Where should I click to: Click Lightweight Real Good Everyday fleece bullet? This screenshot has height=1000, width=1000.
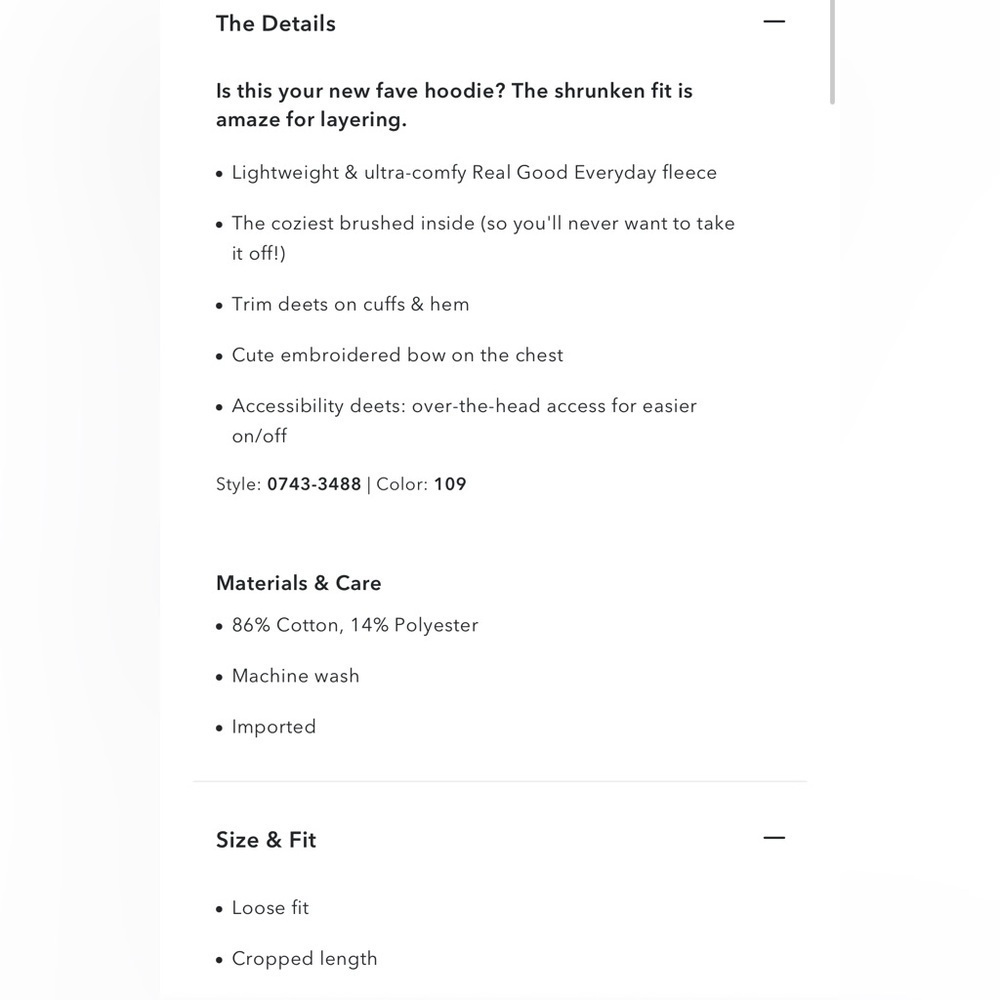point(474,173)
